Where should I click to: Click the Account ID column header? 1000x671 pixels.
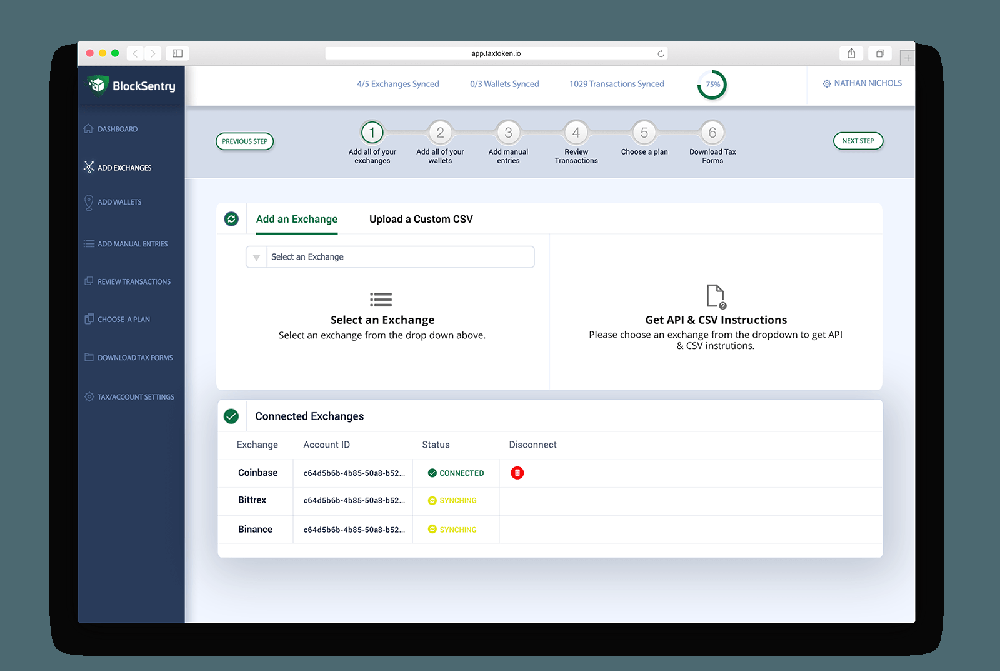pyautogui.click(x=327, y=445)
